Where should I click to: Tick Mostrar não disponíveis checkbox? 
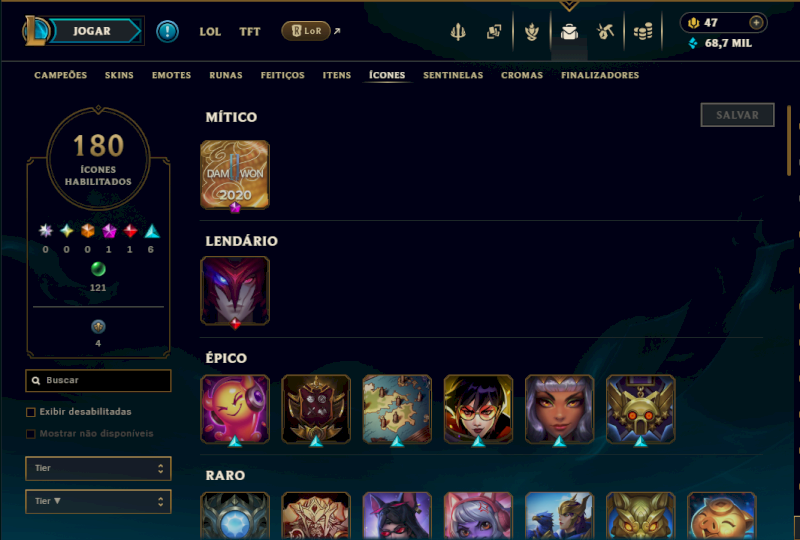[31, 434]
